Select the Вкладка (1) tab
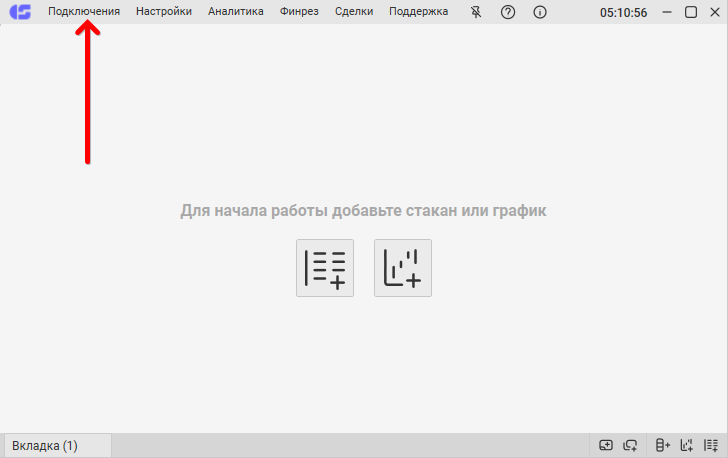 [x=45, y=445]
